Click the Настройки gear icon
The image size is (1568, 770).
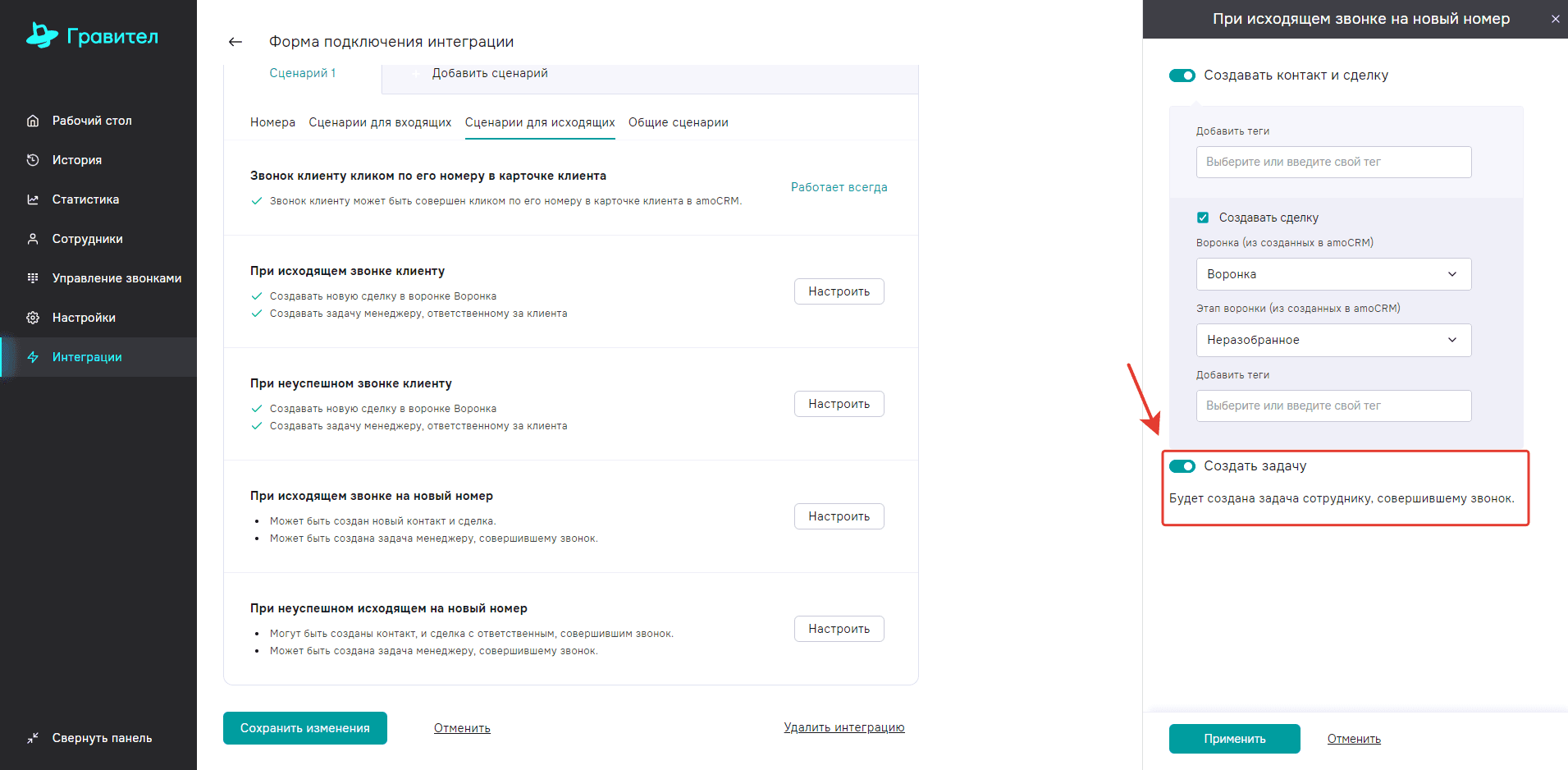pyautogui.click(x=33, y=318)
